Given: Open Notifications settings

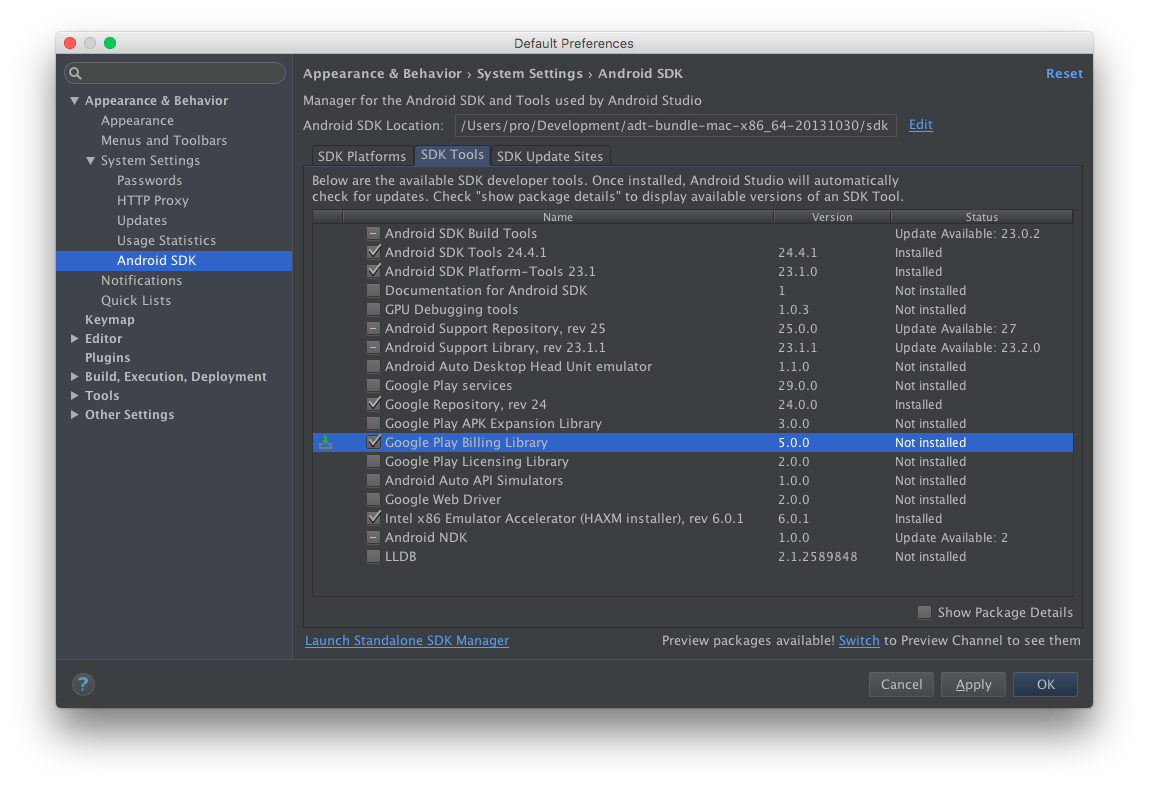Looking at the screenshot, I should 141,280.
